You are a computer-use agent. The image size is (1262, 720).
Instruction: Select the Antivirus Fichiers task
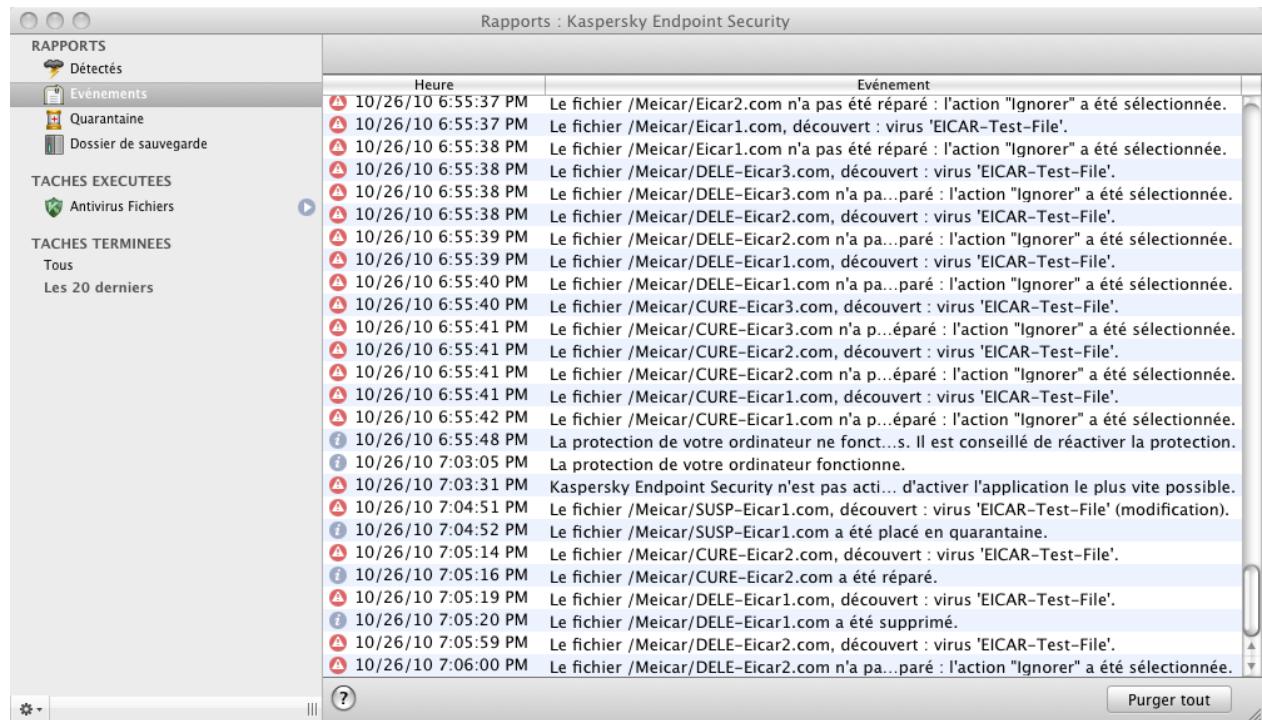coord(121,207)
